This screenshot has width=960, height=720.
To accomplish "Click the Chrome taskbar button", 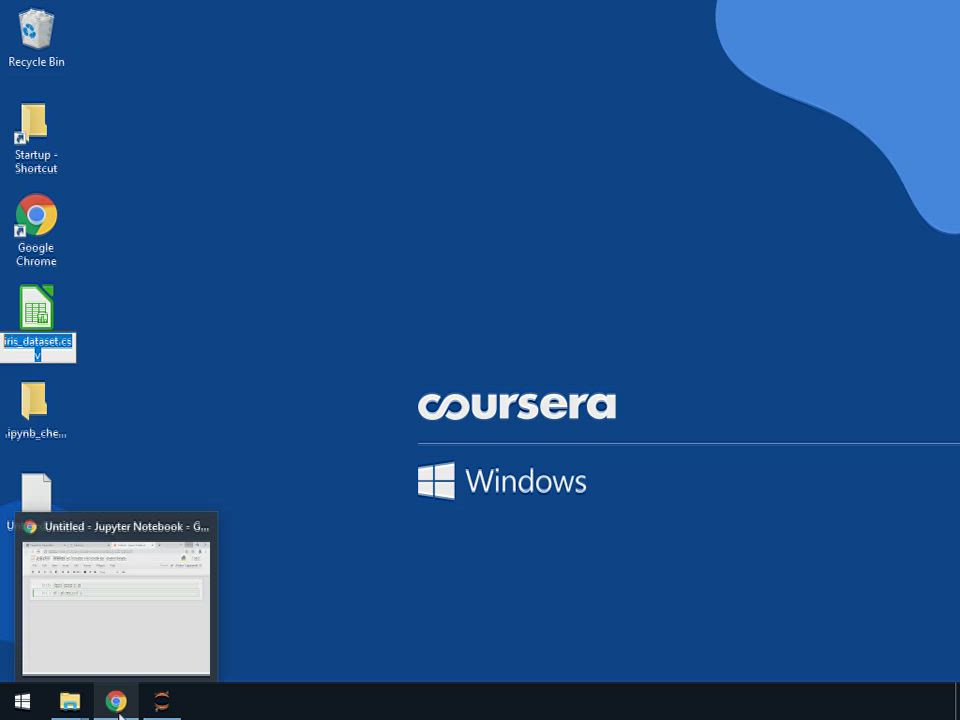I will click(116, 701).
